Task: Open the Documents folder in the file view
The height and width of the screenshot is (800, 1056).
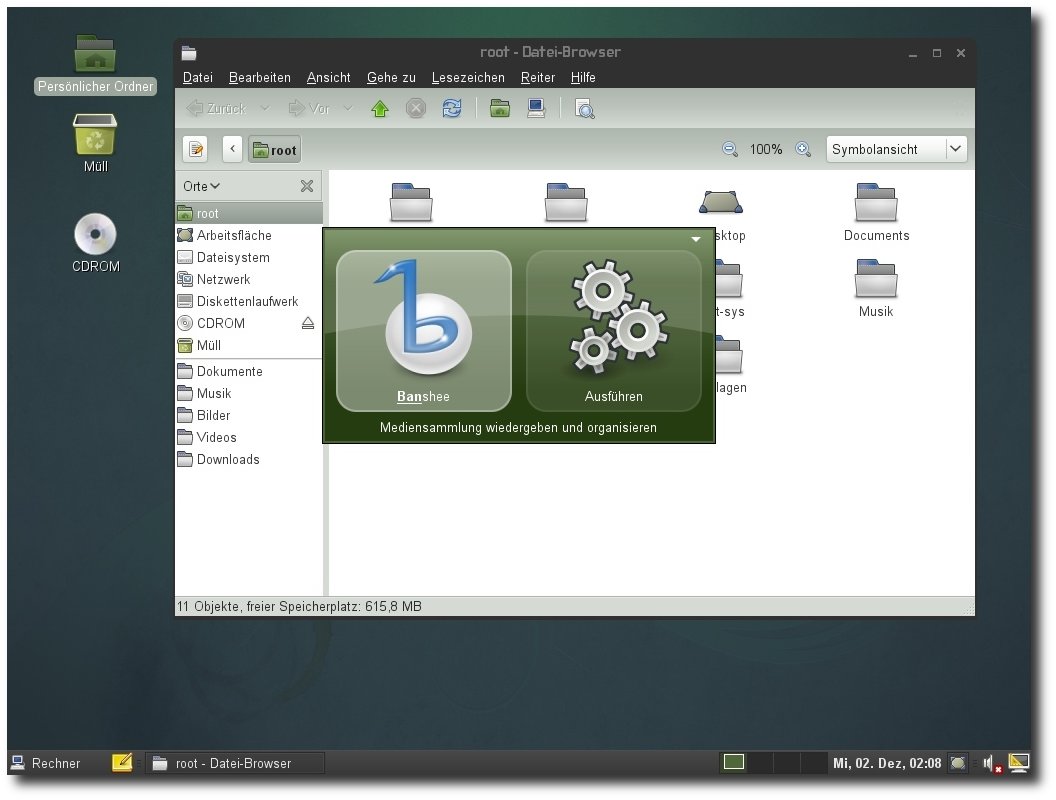Action: [x=876, y=213]
